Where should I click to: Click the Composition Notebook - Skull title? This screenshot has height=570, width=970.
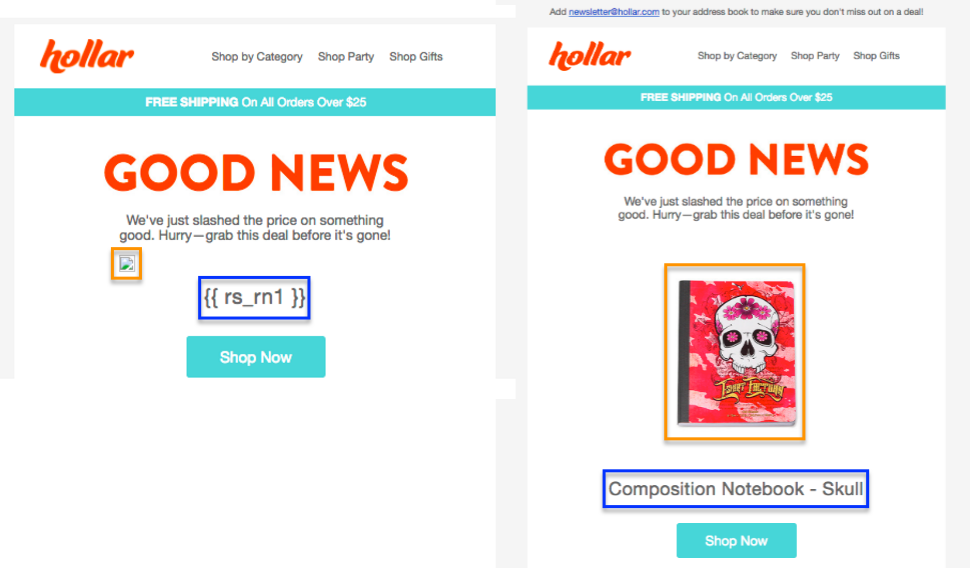tap(736, 489)
